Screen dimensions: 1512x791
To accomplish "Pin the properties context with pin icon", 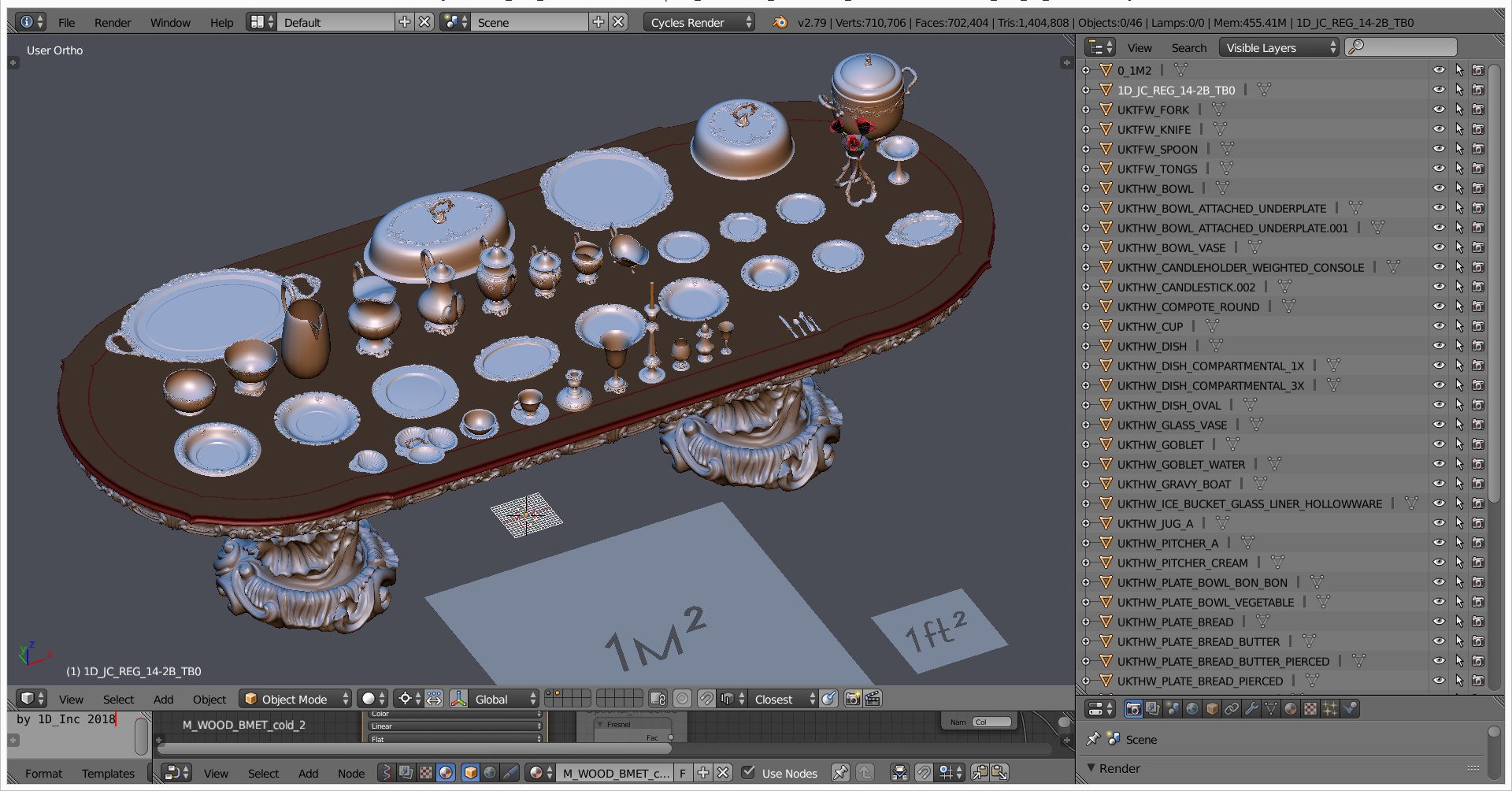I will (x=1093, y=739).
